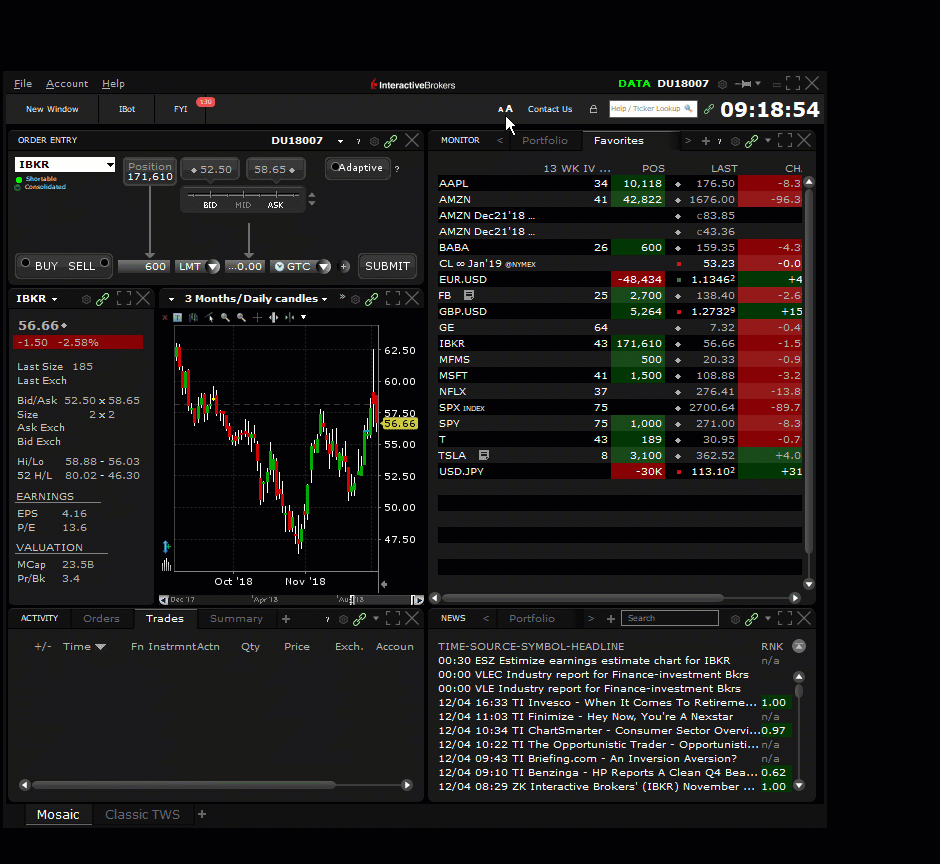Image resolution: width=940 pixels, height=864 pixels.
Task: Open the IBKR quote panel settings gear
Action: tap(86, 299)
